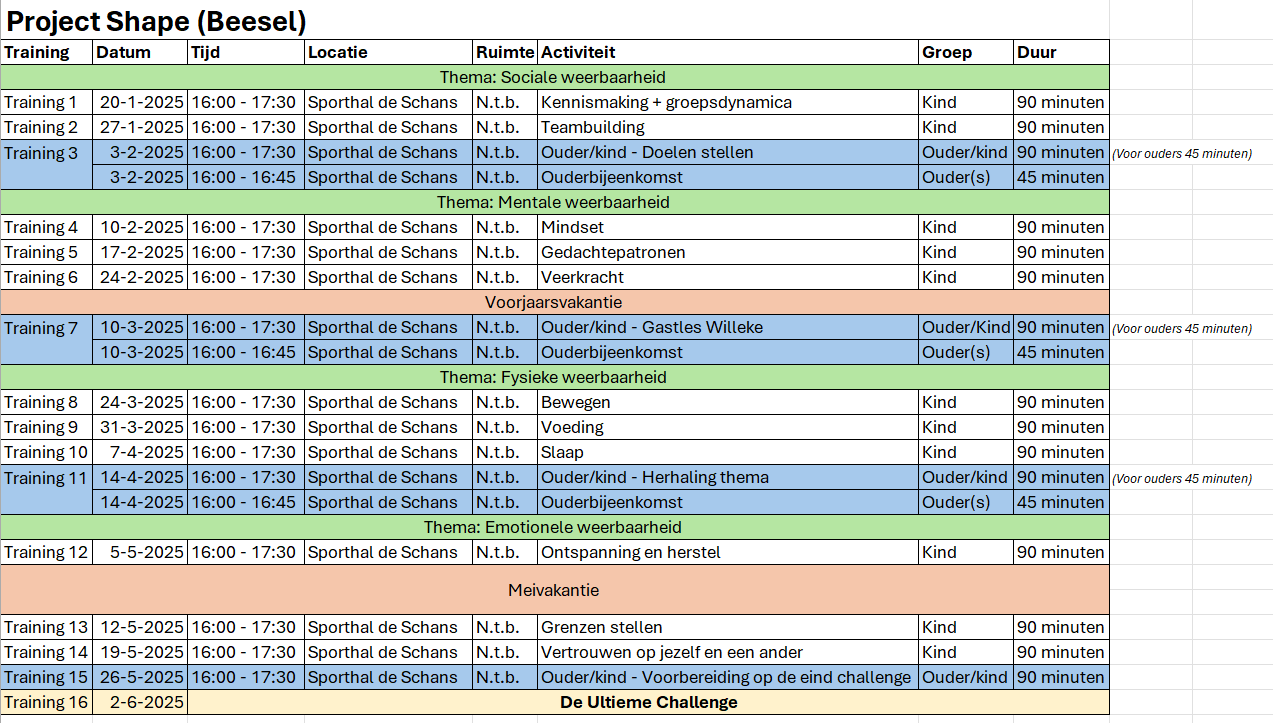Select the "Training 16" cell
The height and width of the screenshot is (723, 1273).
pyautogui.click(x=47, y=702)
